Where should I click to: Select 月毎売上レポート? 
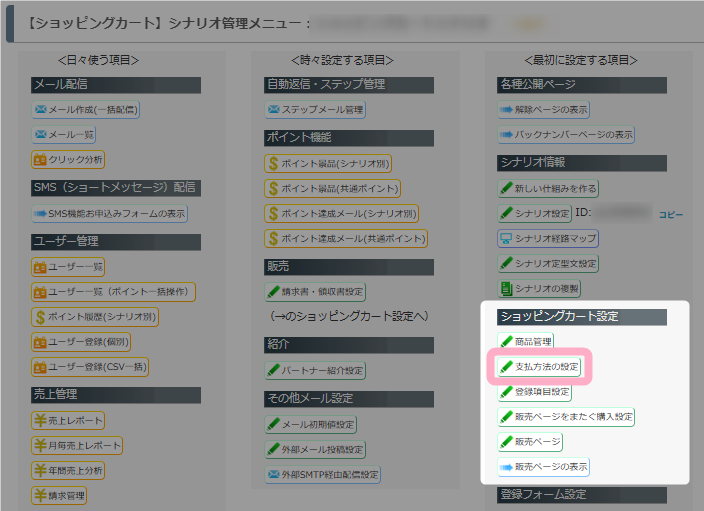click(77, 445)
